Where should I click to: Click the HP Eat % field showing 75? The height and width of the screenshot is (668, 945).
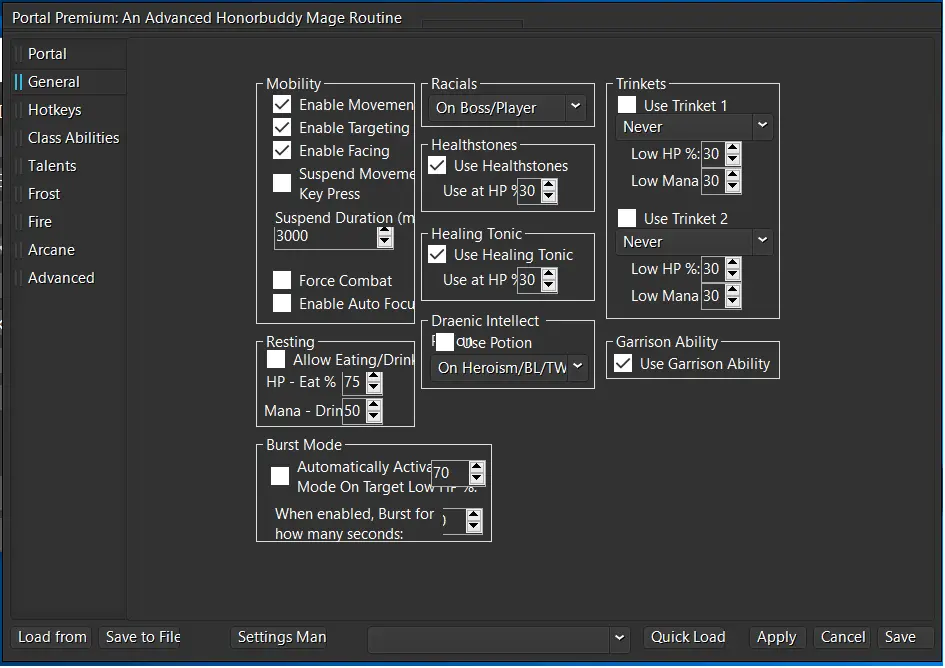354,382
